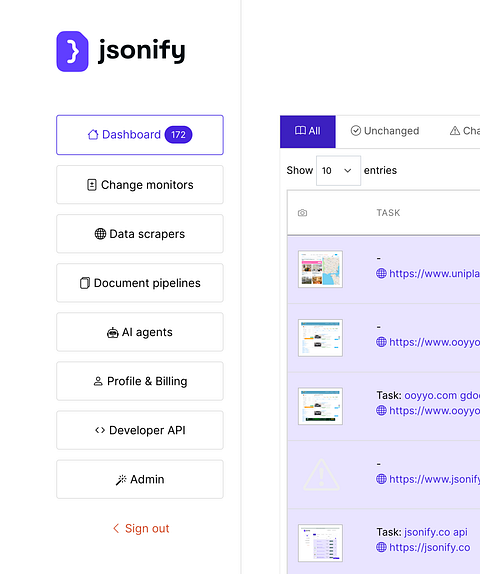The height and width of the screenshot is (574, 480).
Task: Click the Admin magic wand icon
Action: click(121, 480)
